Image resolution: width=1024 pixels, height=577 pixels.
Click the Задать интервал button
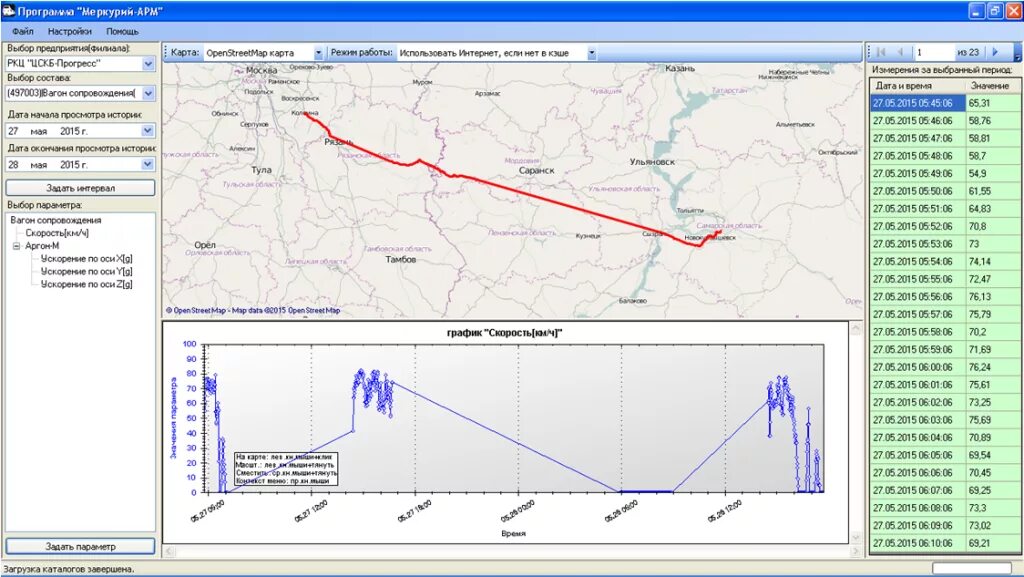click(x=80, y=188)
